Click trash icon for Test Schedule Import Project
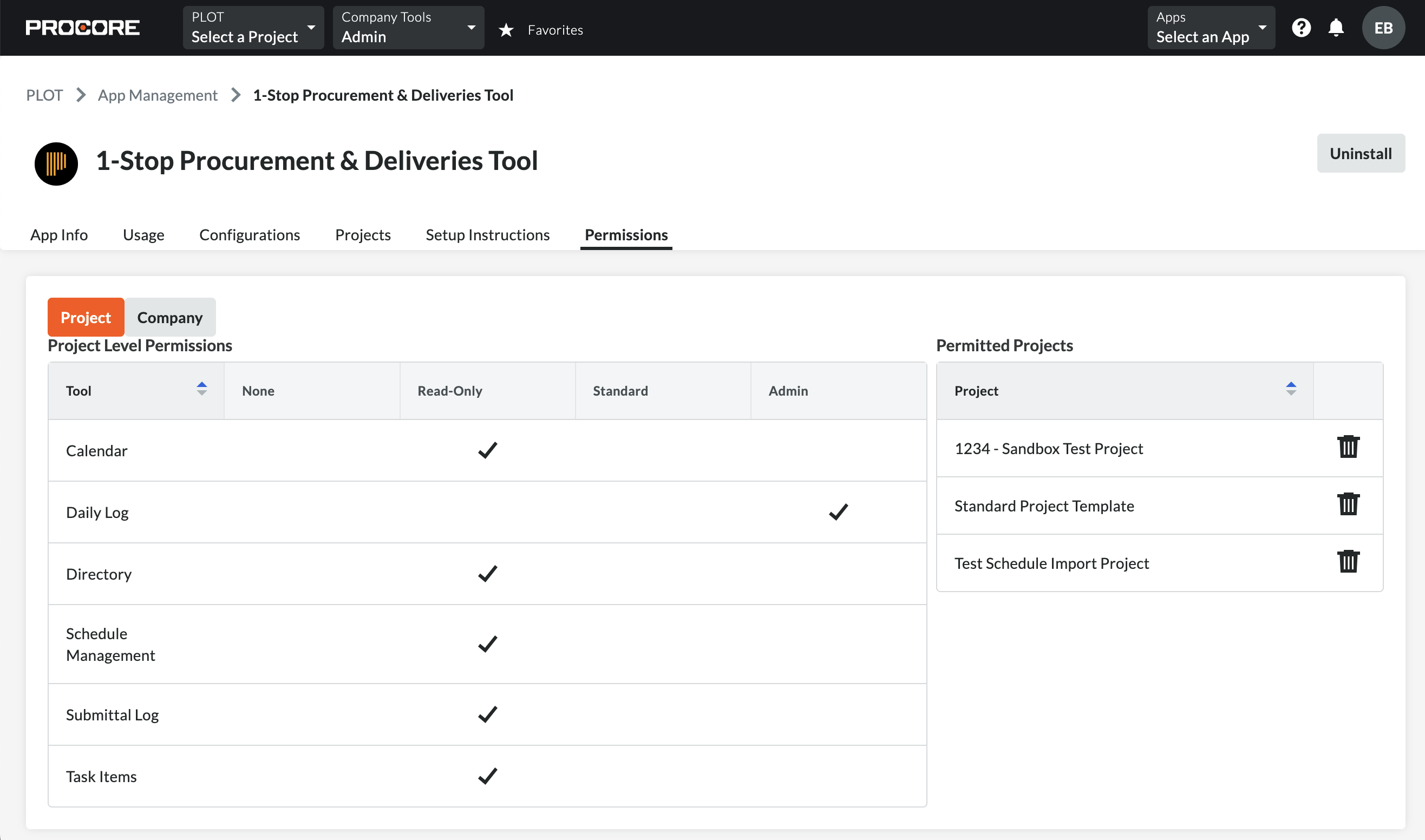This screenshot has height=840, width=1425. point(1348,562)
